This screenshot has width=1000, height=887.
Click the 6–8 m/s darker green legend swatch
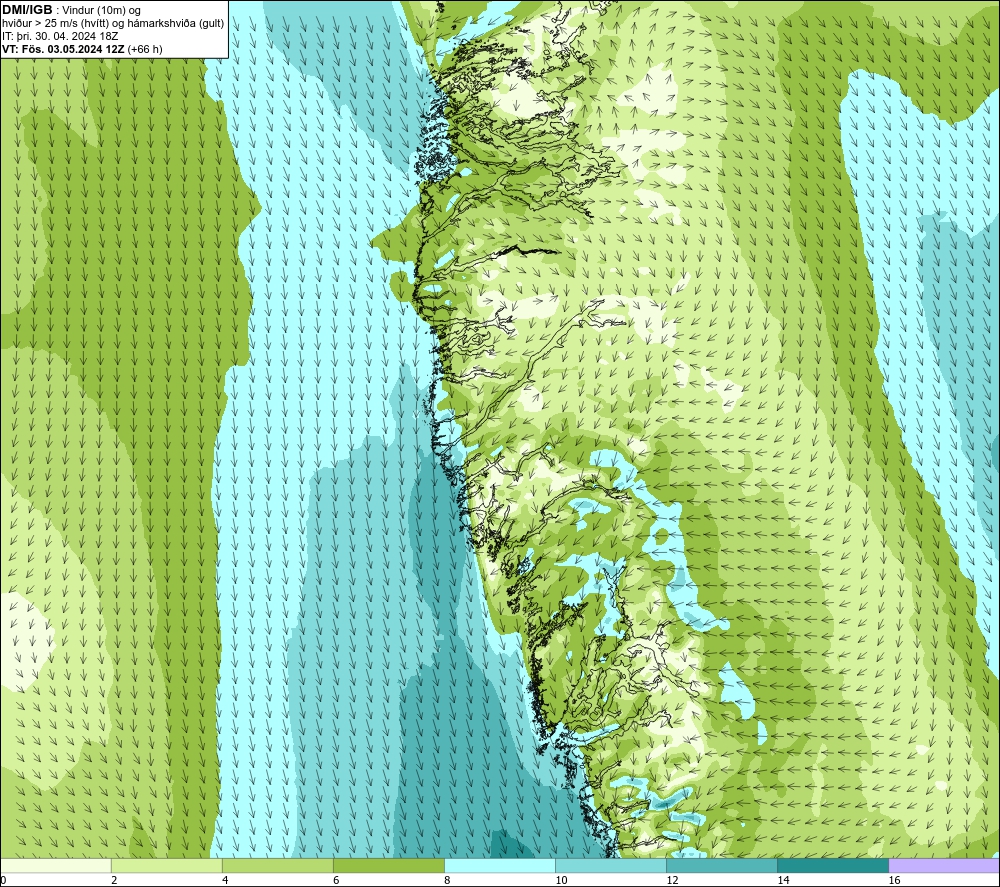point(388,865)
